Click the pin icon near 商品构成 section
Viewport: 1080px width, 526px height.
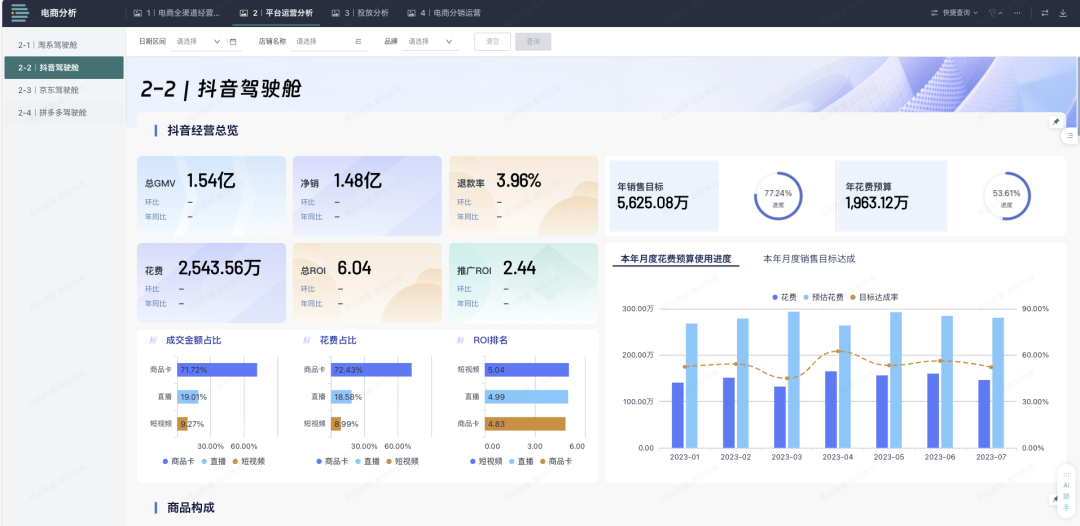pos(1053,498)
